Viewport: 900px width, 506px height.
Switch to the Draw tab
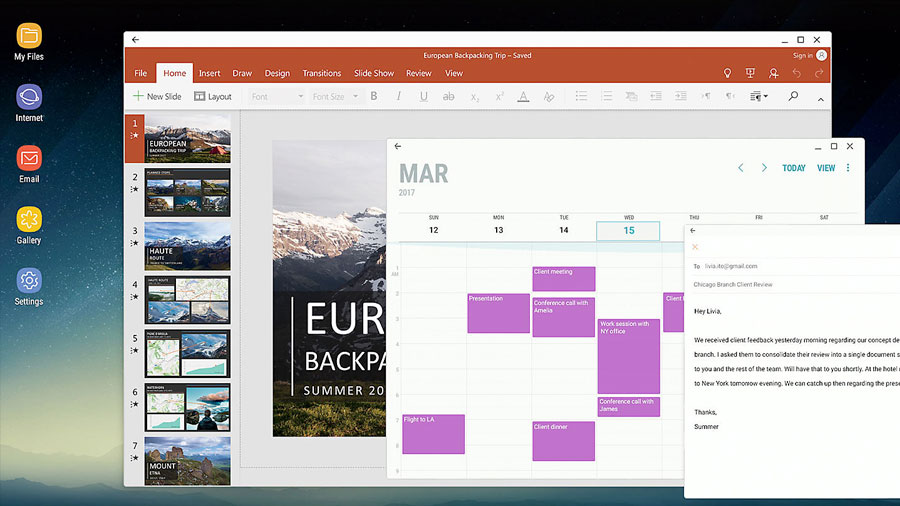(242, 73)
